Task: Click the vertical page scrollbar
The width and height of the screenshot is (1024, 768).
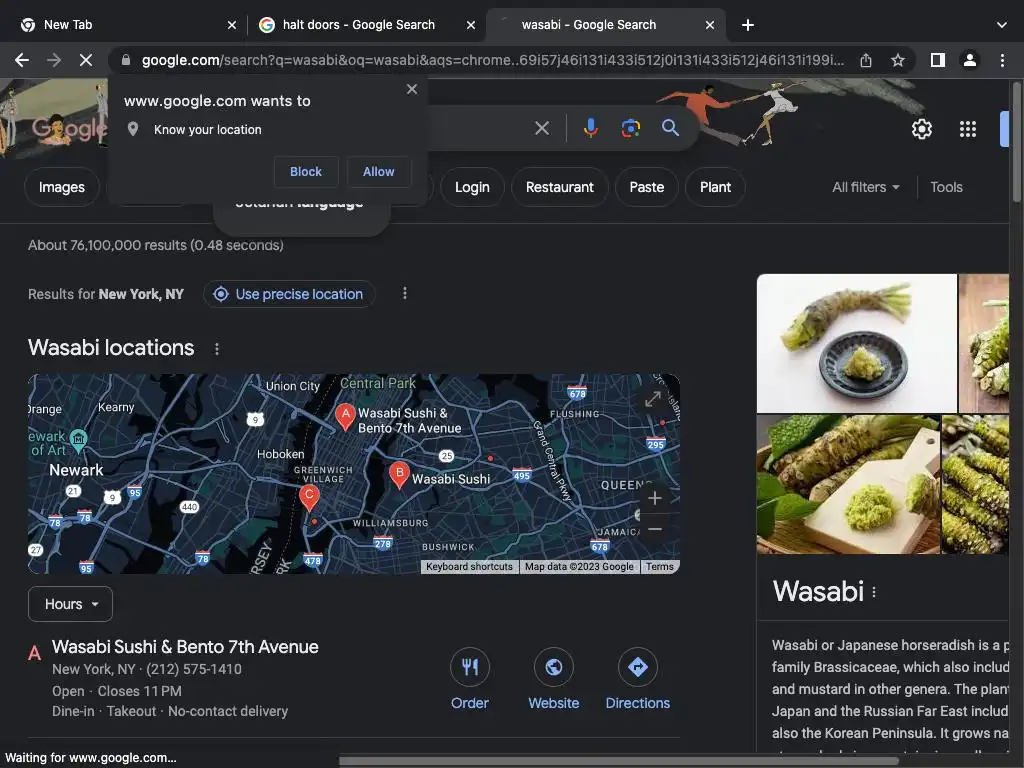Action: click(1016, 142)
